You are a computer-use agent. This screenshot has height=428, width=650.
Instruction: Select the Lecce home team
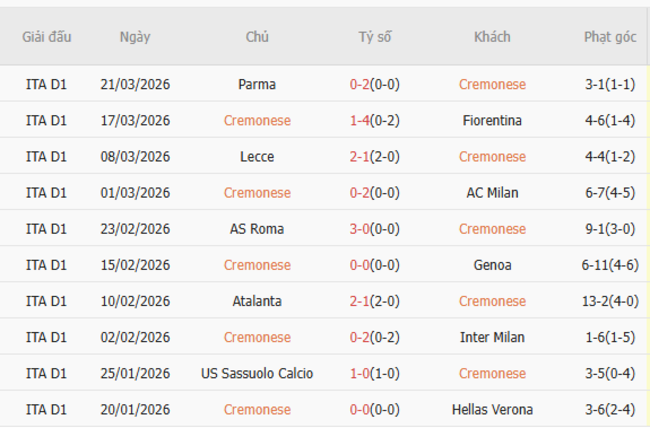[x=257, y=156]
